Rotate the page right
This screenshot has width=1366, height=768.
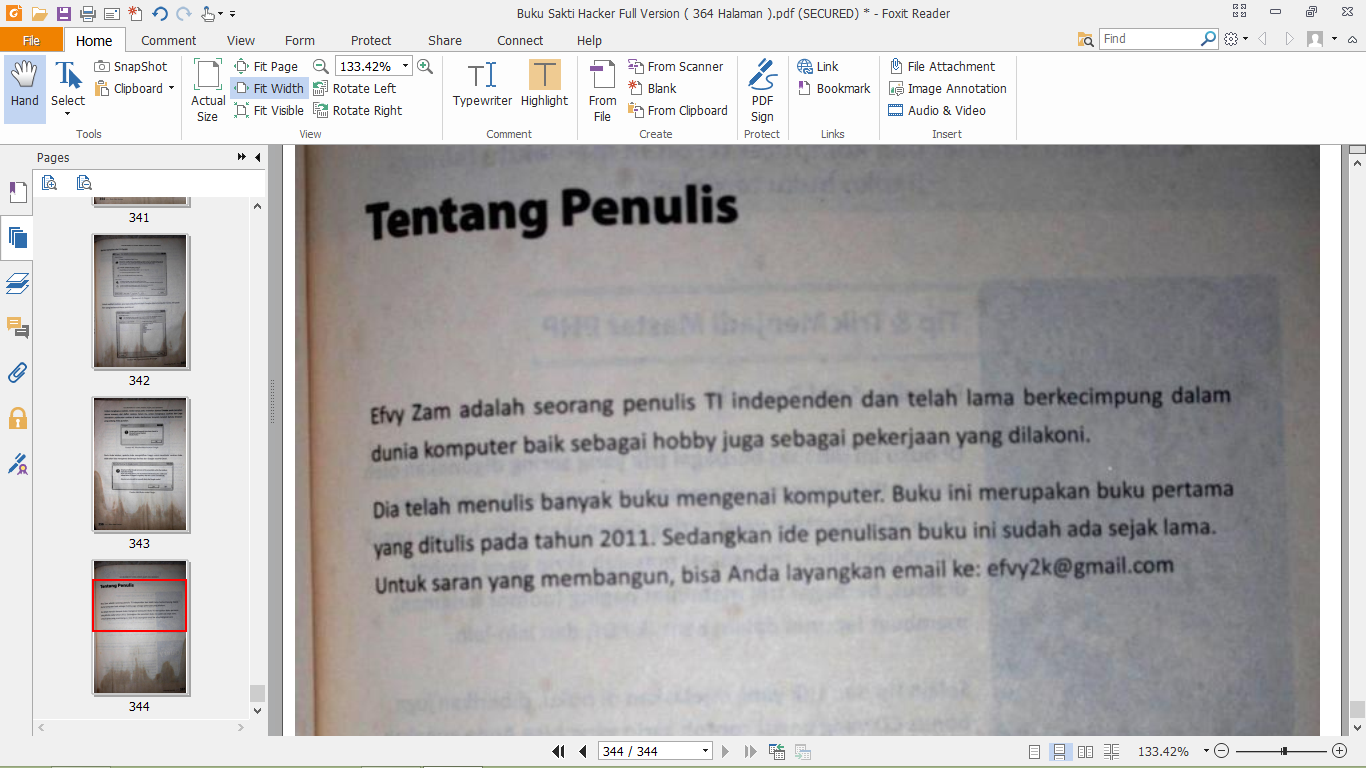click(358, 110)
